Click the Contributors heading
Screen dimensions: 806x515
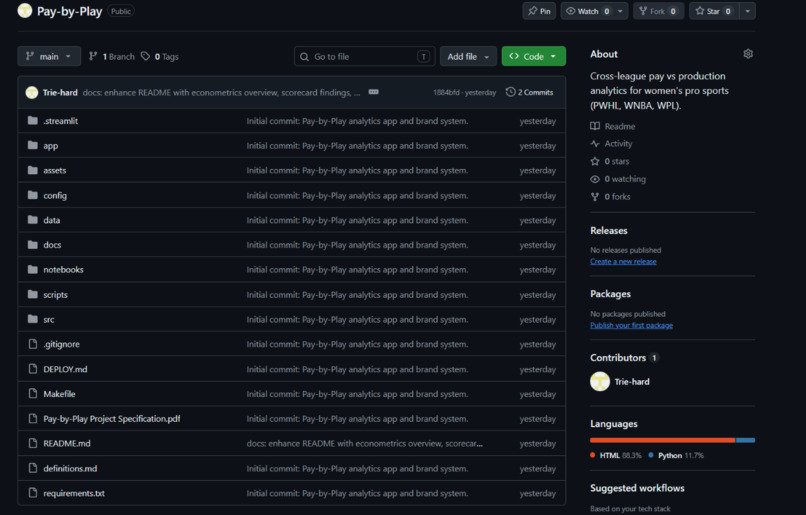tap(618, 357)
